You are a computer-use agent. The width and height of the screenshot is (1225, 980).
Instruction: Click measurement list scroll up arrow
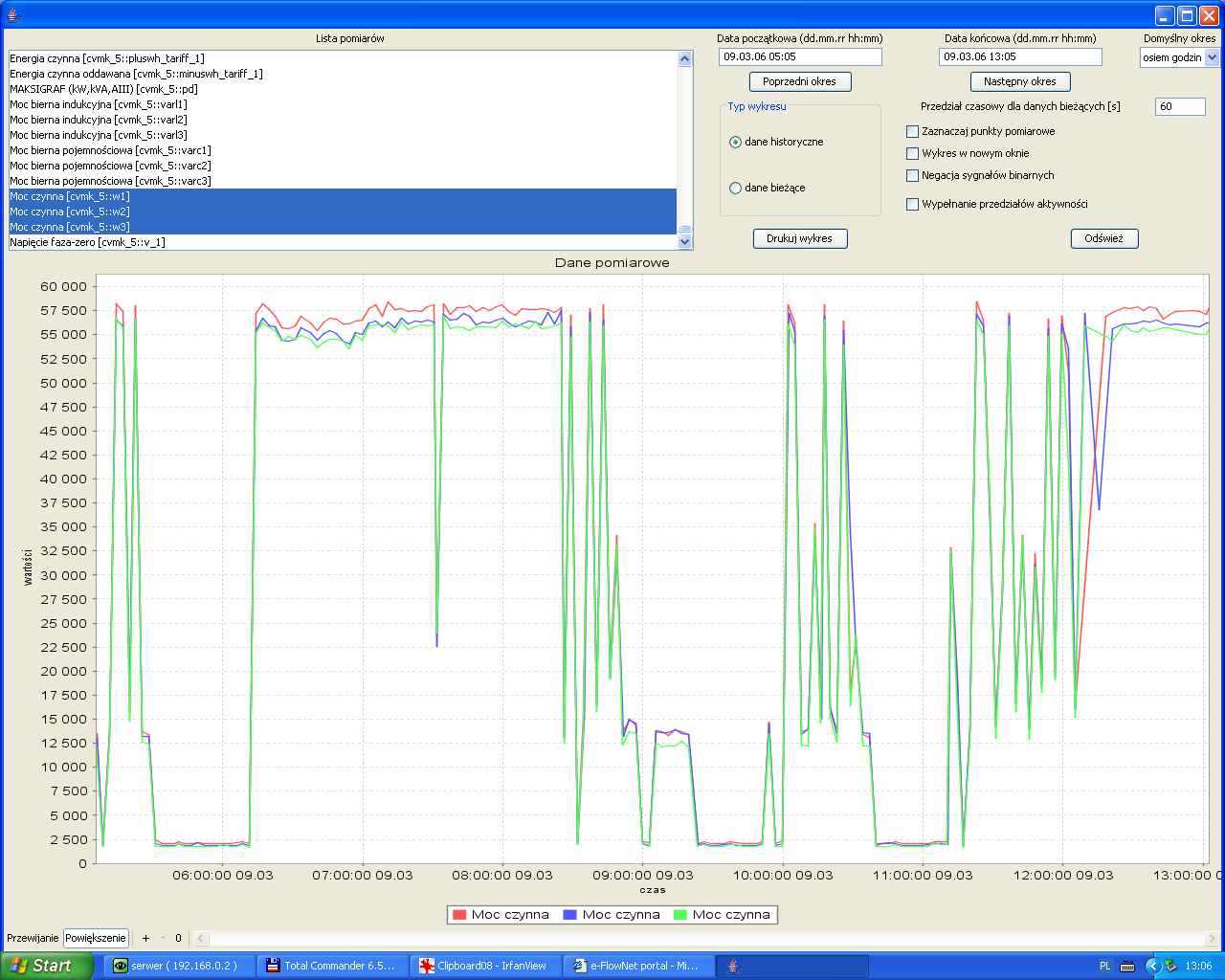click(684, 58)
